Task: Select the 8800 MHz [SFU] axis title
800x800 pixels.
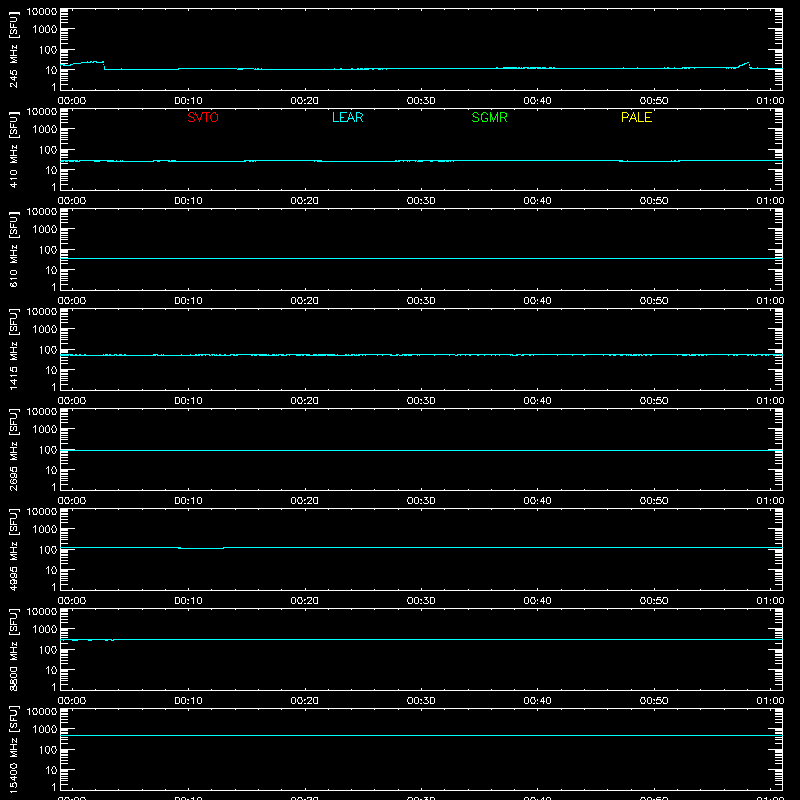Action: click(x=13, y=649)
